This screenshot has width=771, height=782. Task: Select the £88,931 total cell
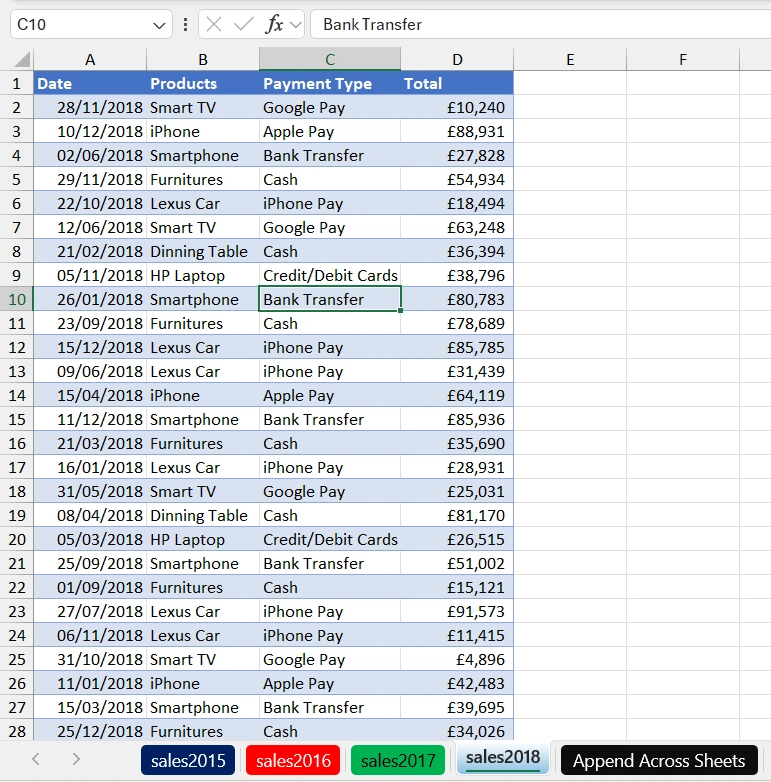[457, 131]
